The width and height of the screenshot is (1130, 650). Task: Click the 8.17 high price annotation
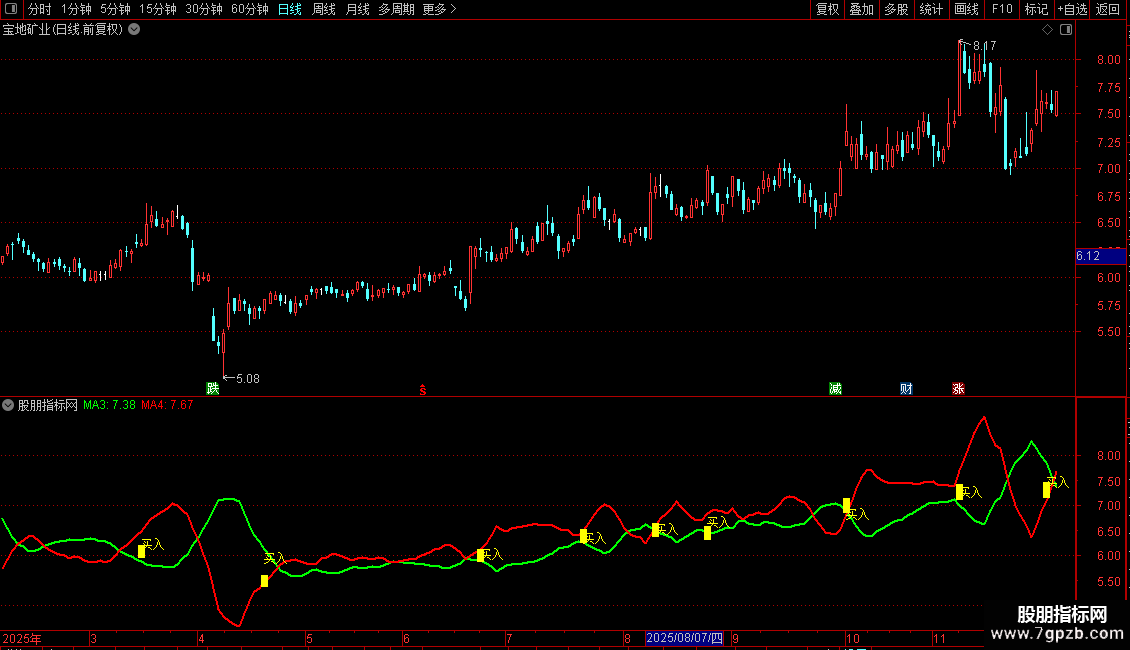(x=984, y=45)
